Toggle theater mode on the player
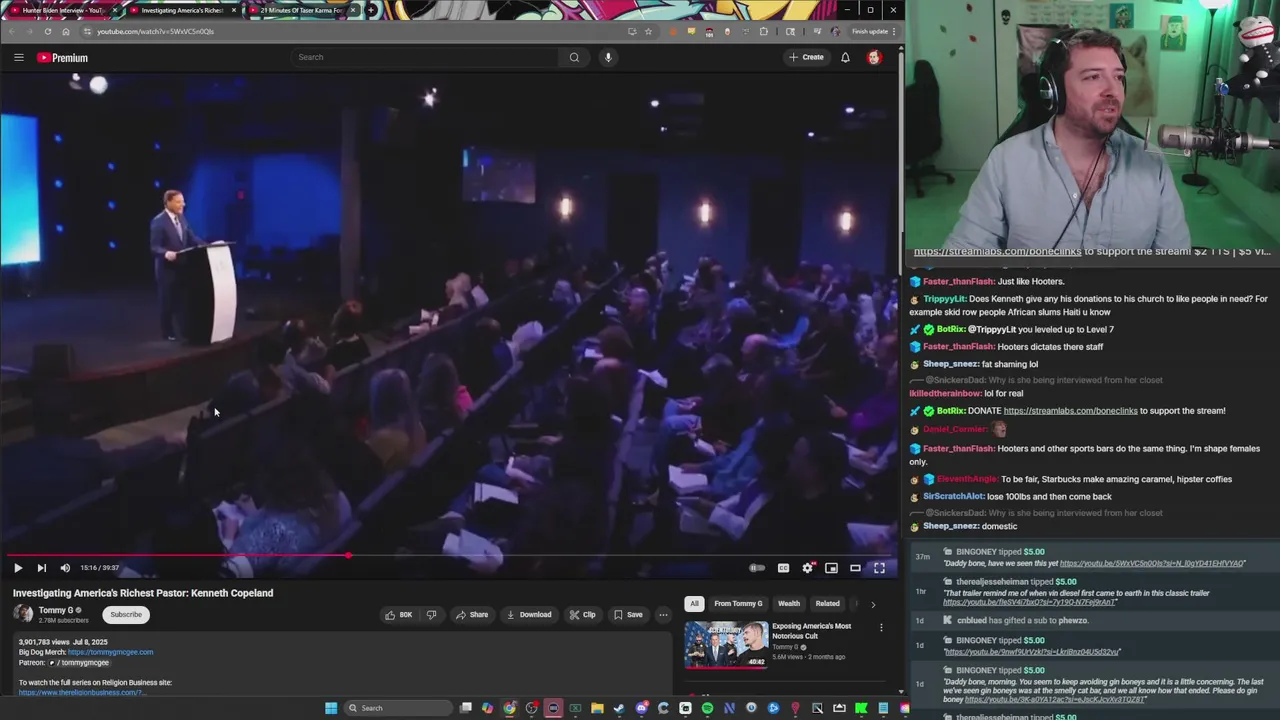 (x=855, y=568)
